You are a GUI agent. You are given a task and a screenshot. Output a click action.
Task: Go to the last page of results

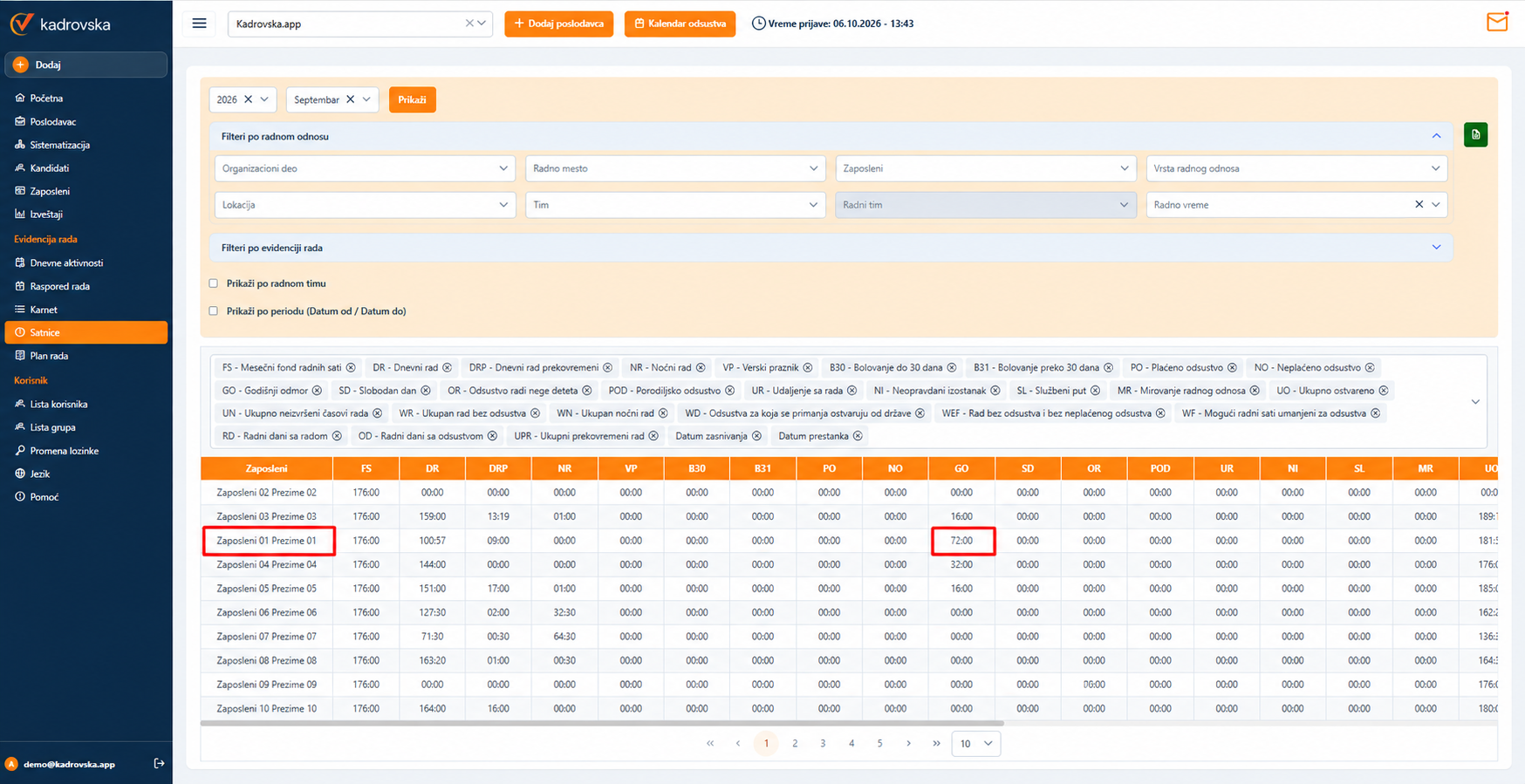(x=936, y=743)
